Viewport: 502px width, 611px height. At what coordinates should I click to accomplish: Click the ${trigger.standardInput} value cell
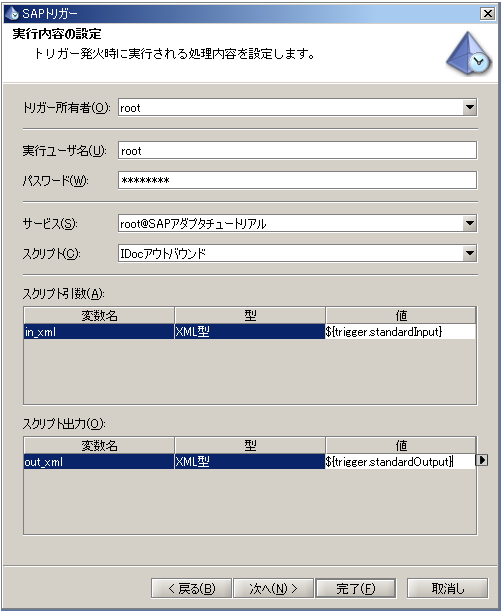pos(400,332)
